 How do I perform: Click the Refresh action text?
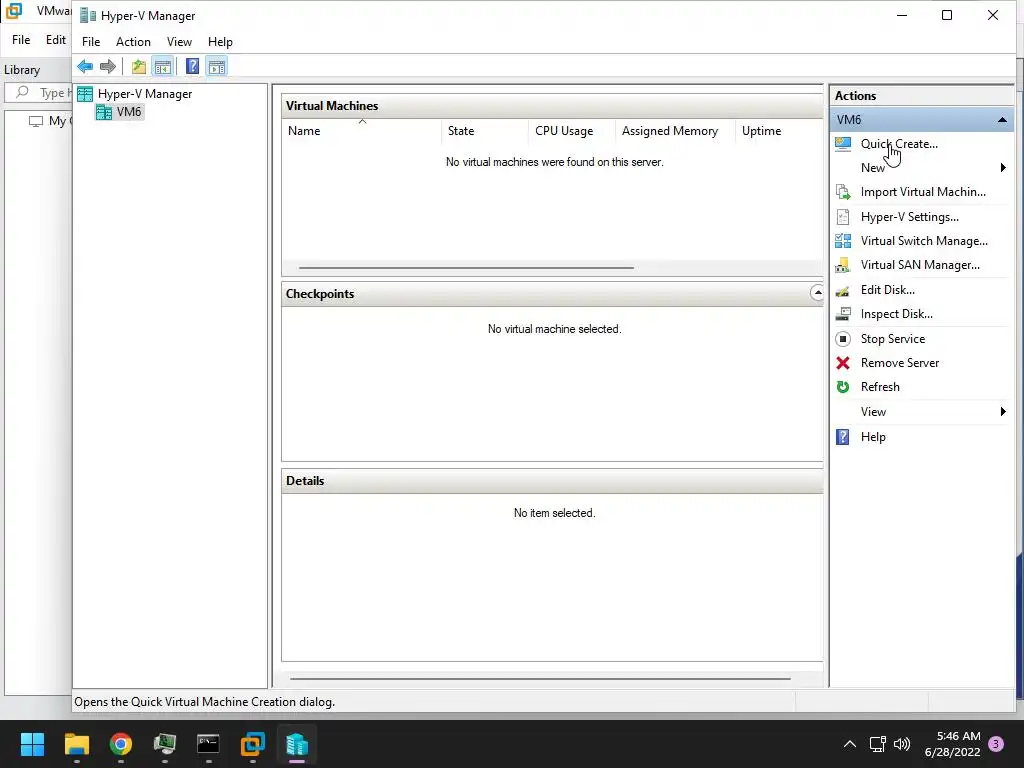pyautogui.click(x=880, y=387)
